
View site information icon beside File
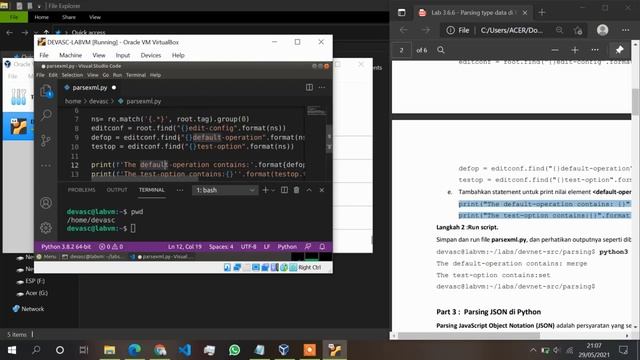(x=450, y=30)
